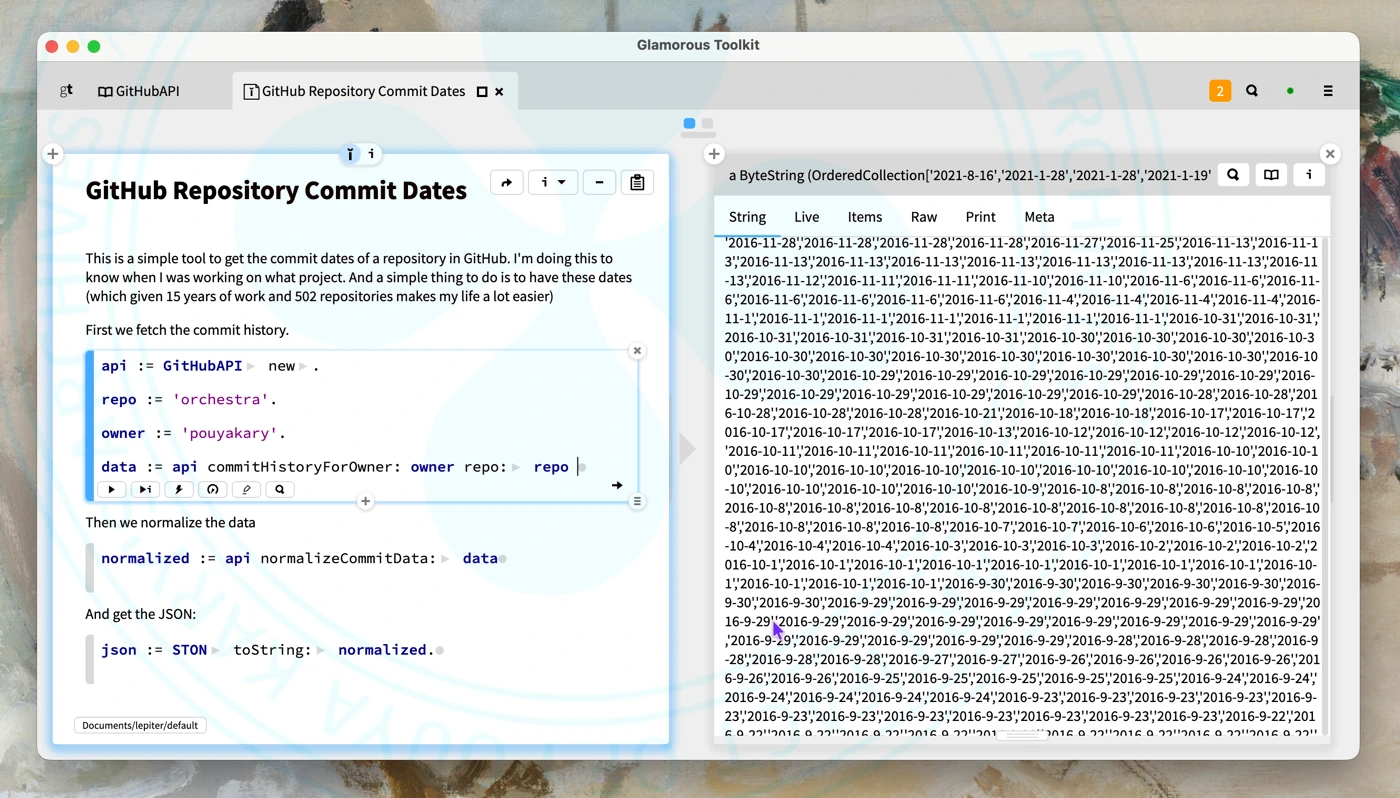Click the orange '2' notification badge
Viewport: 1400px width, 798px height.
1219,90
